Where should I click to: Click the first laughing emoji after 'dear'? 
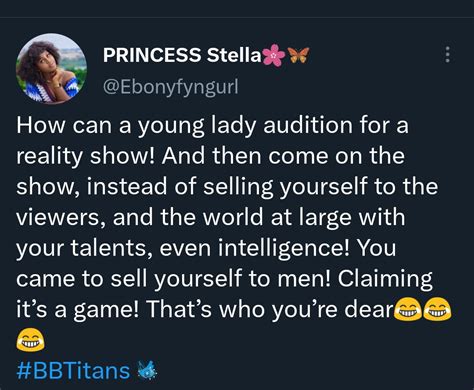click(407, 310)
